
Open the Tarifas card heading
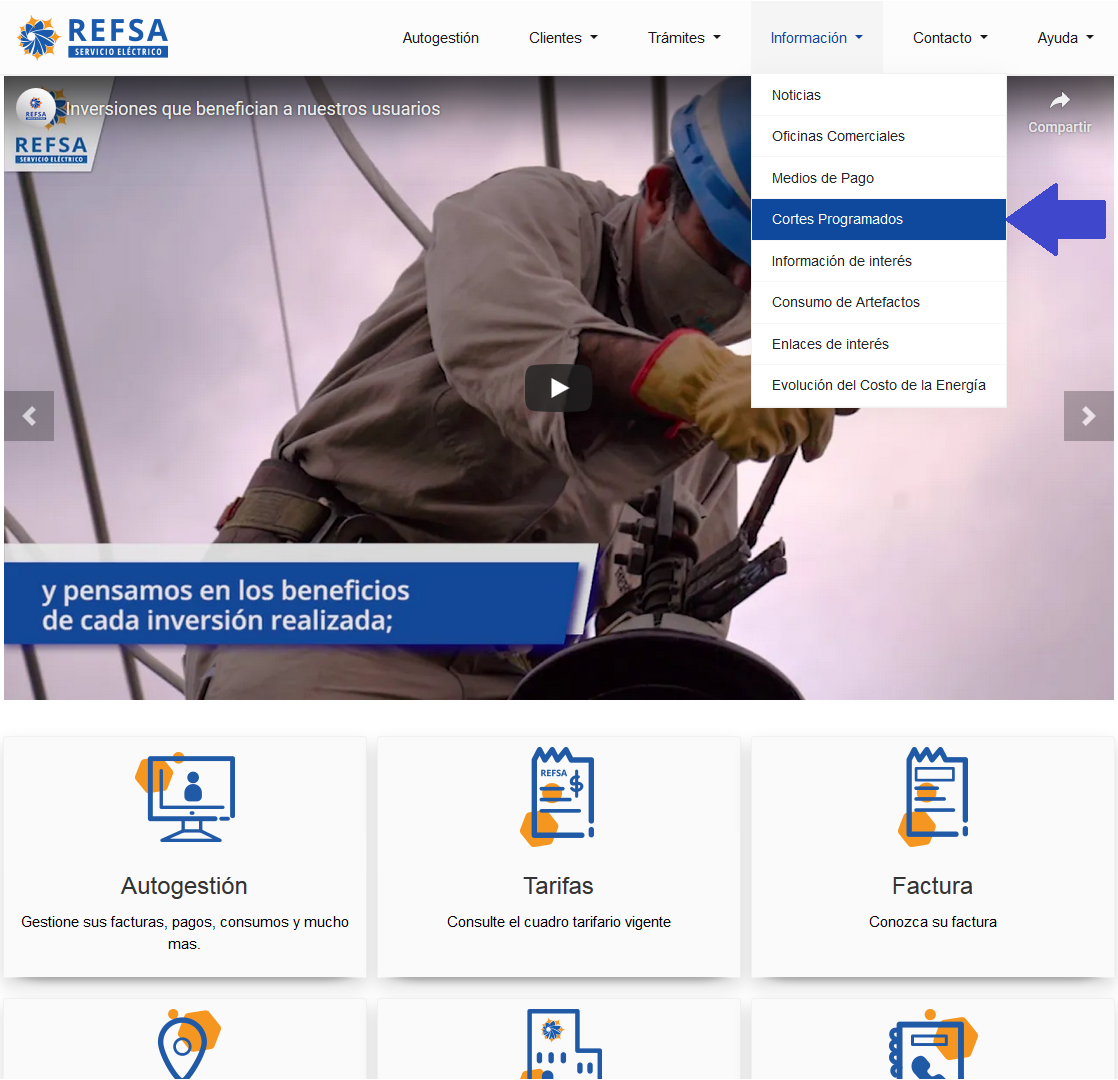558,886
